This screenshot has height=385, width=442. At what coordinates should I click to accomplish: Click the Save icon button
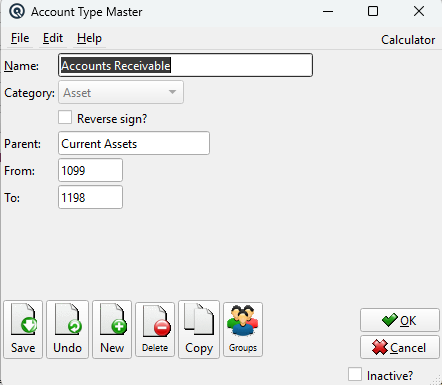click(23, 329)
